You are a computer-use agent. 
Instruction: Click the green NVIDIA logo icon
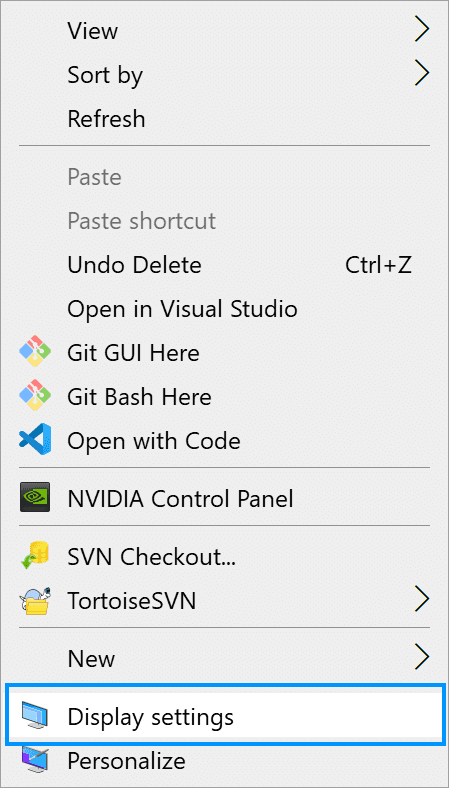click(x=35, y=498)
